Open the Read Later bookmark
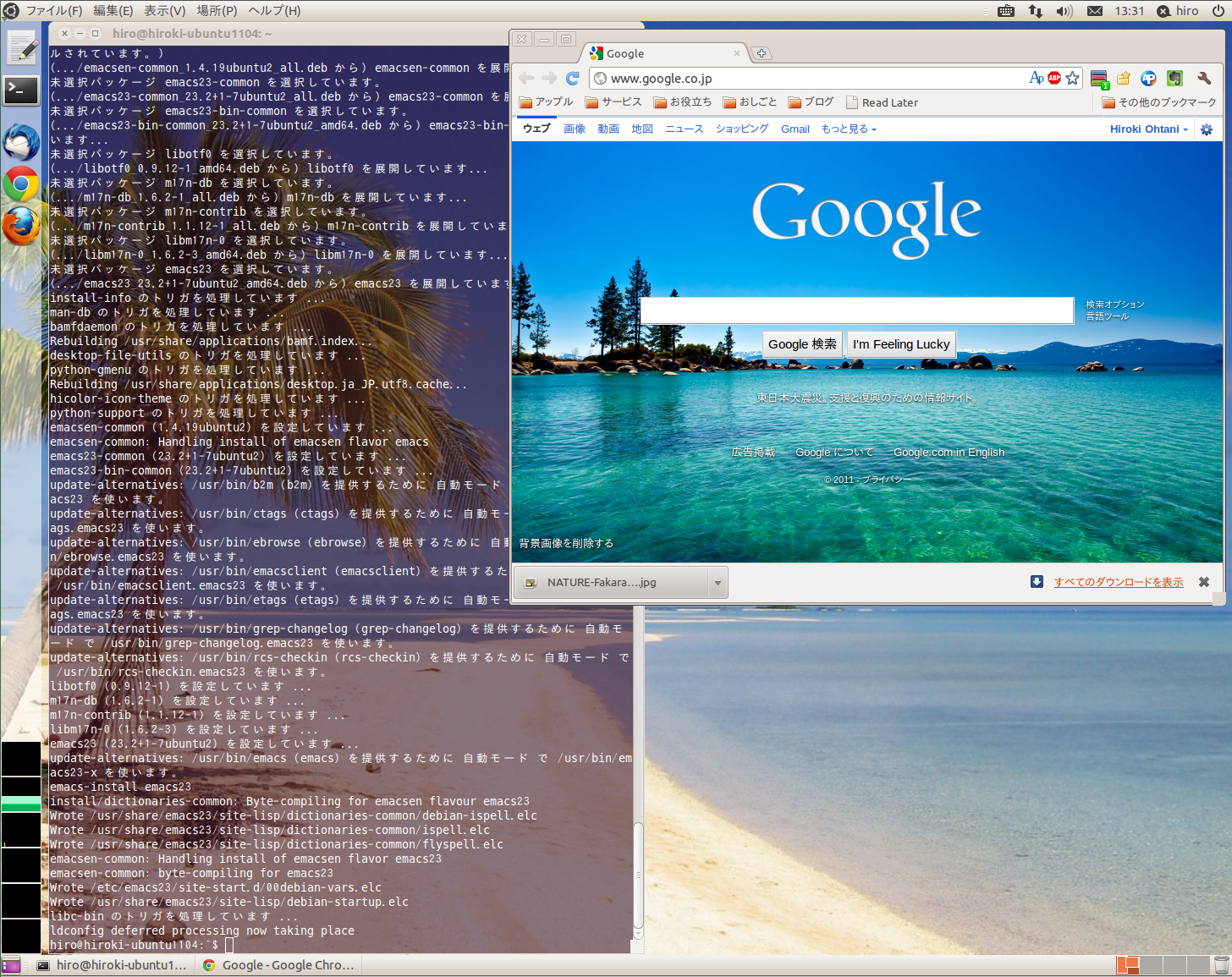Image resolution: width=1232 pixels, height=977 pixels. 882,102
